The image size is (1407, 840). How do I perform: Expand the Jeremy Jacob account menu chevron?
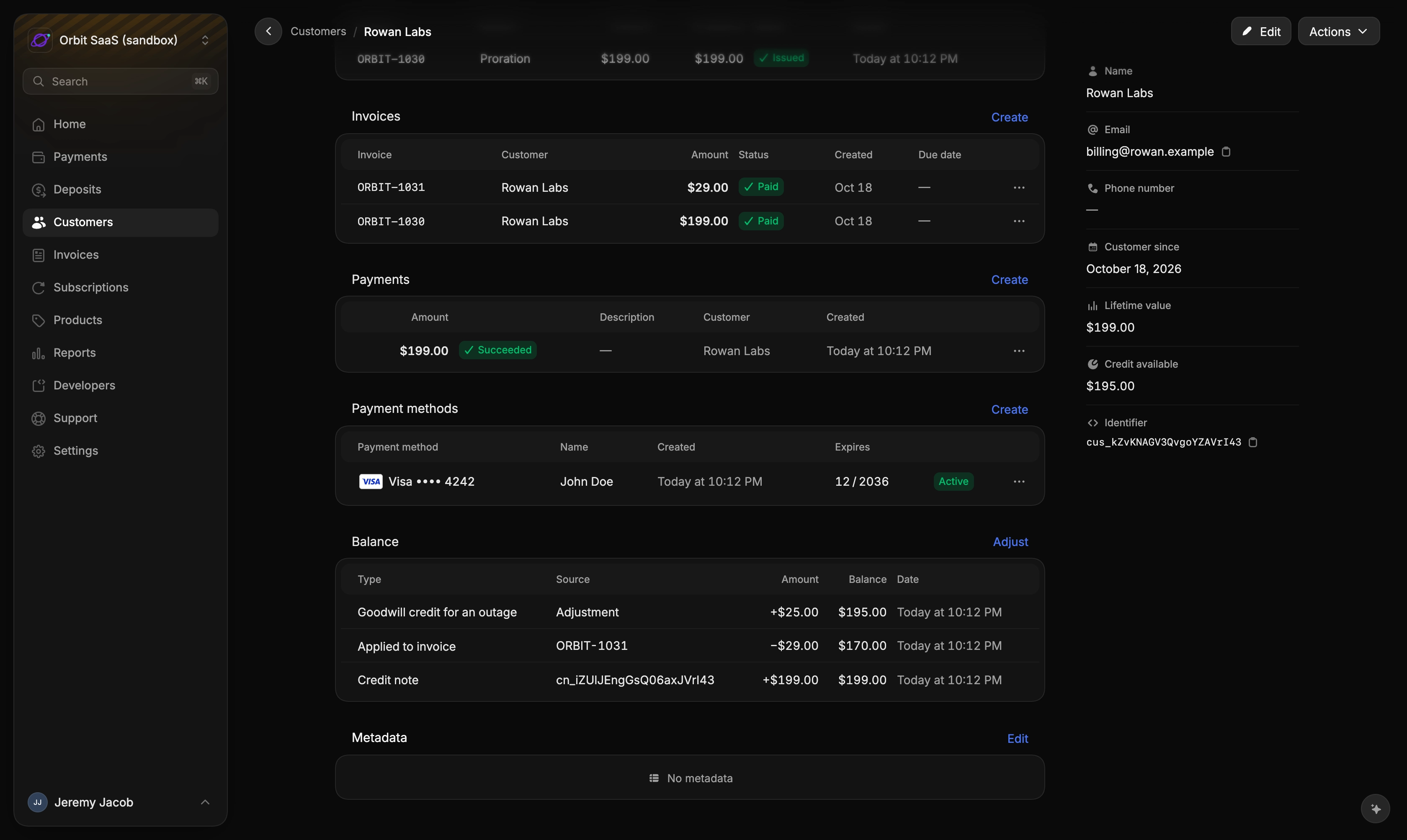206,802
